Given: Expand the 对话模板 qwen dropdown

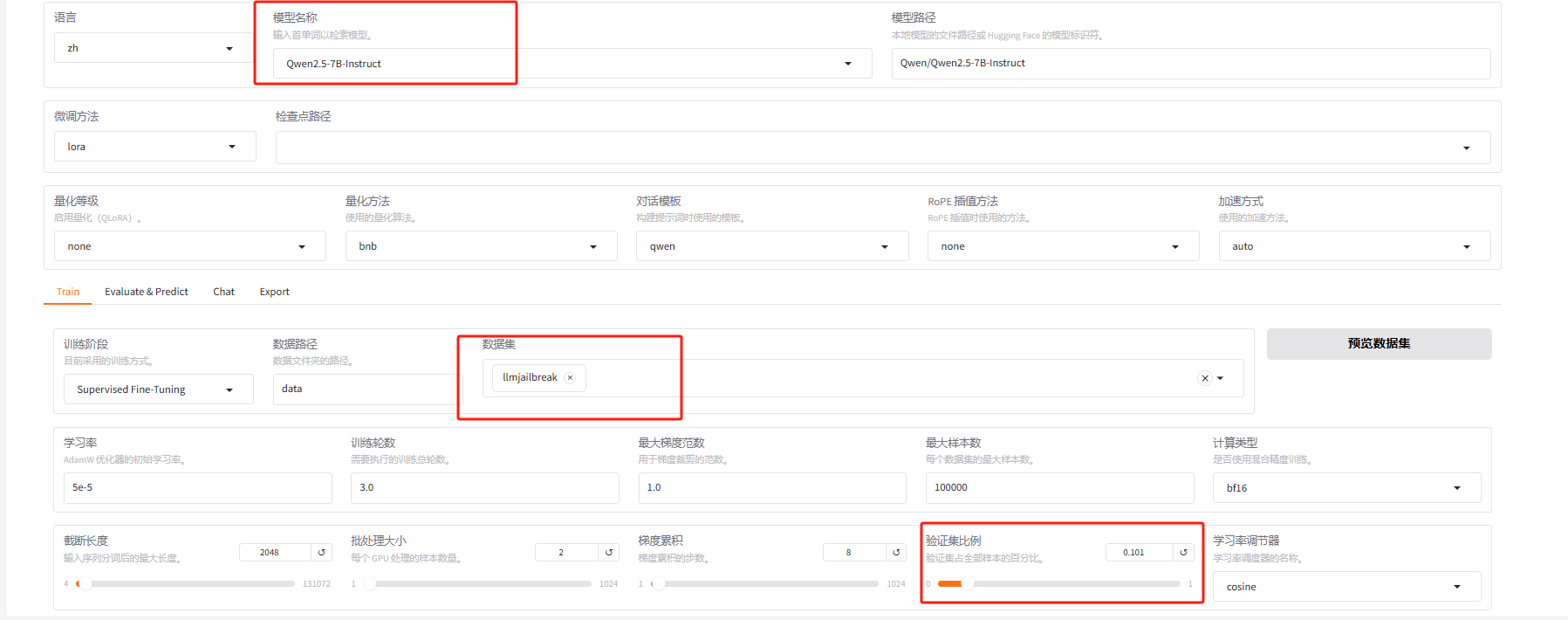Looking at the screenshot, I should [771, 246].
